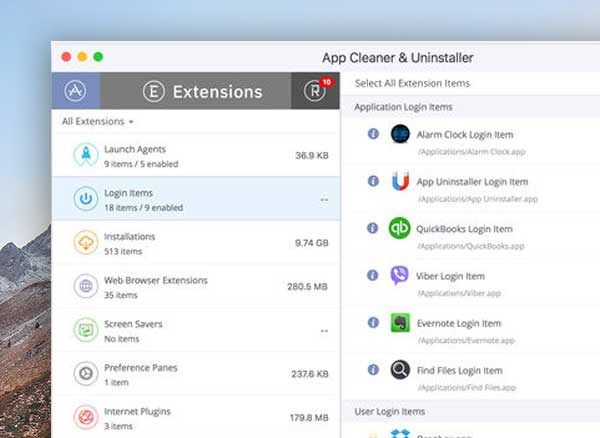
Task: Open the Applications tab icon
Action: point(75,91)
